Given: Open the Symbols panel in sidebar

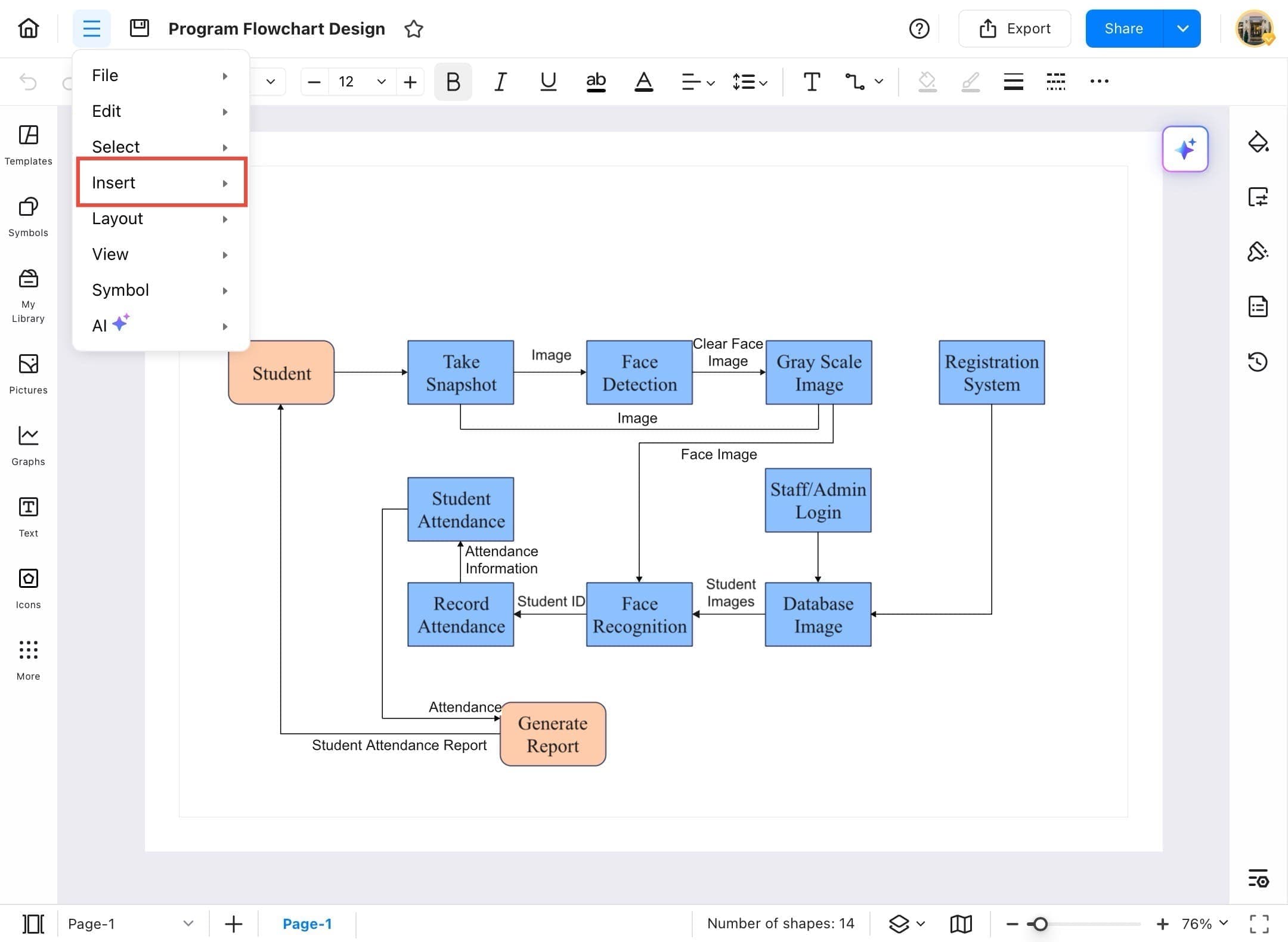Looking at the screenshot, I should pyautogui.click(x=28, y=216).
